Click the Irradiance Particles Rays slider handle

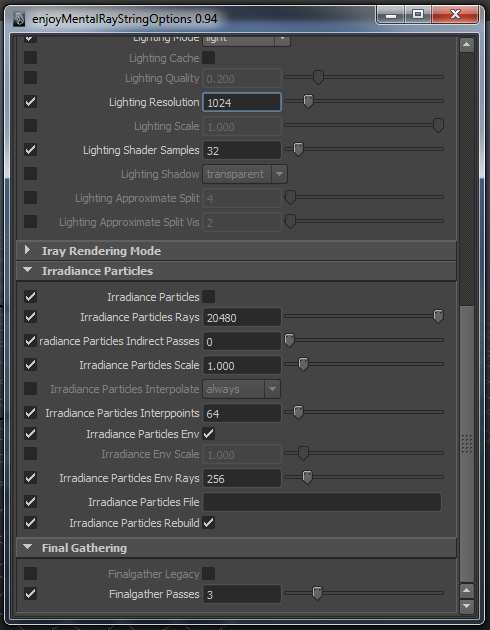point(438,316)
